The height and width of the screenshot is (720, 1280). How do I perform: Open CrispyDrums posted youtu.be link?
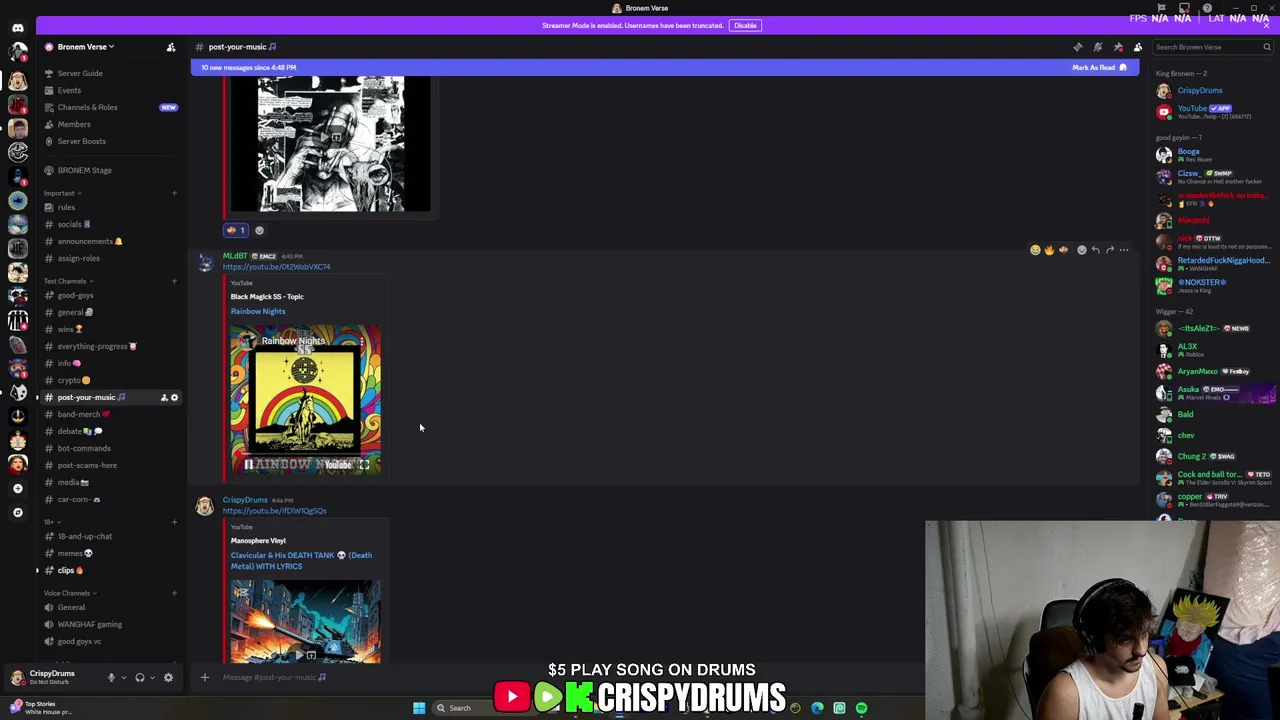pyautogui.click(x=274, y=511)
